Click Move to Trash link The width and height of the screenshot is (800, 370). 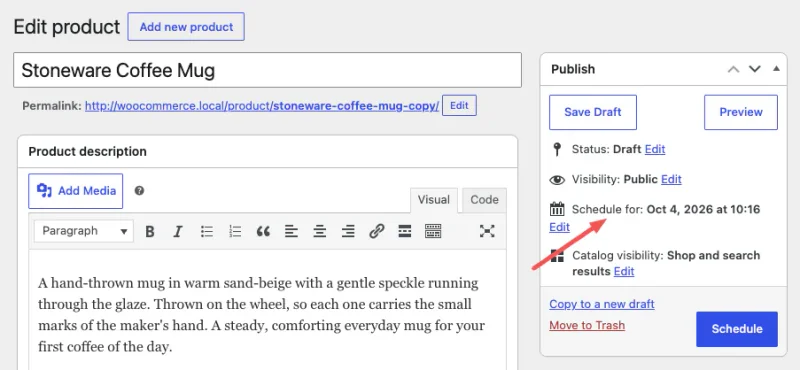click(587, 325)
